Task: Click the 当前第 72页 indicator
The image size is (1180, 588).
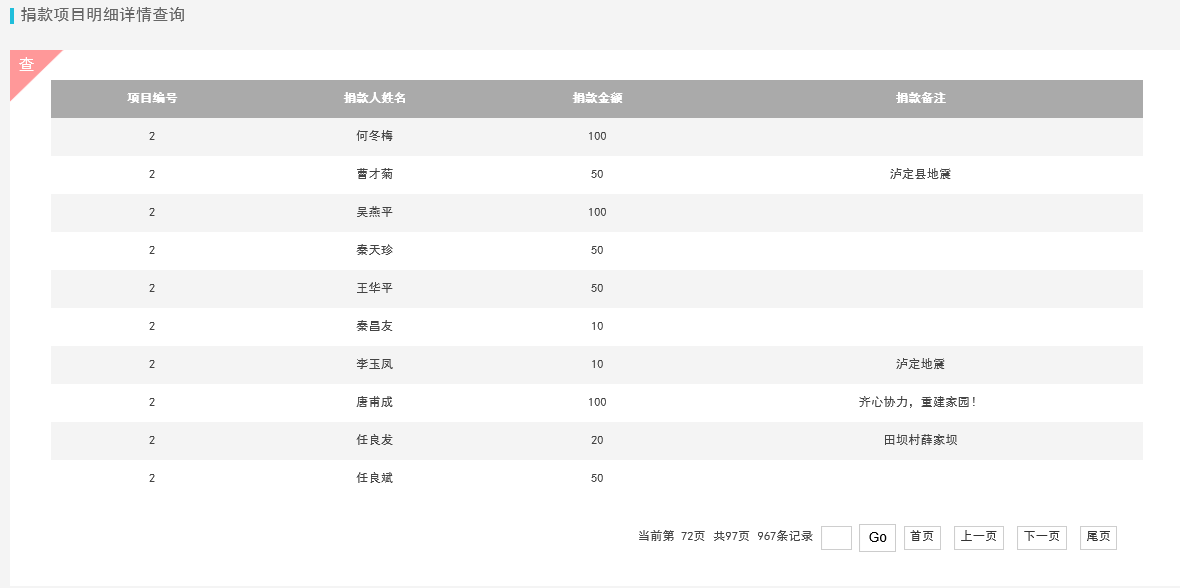Action: coord(671,536)
